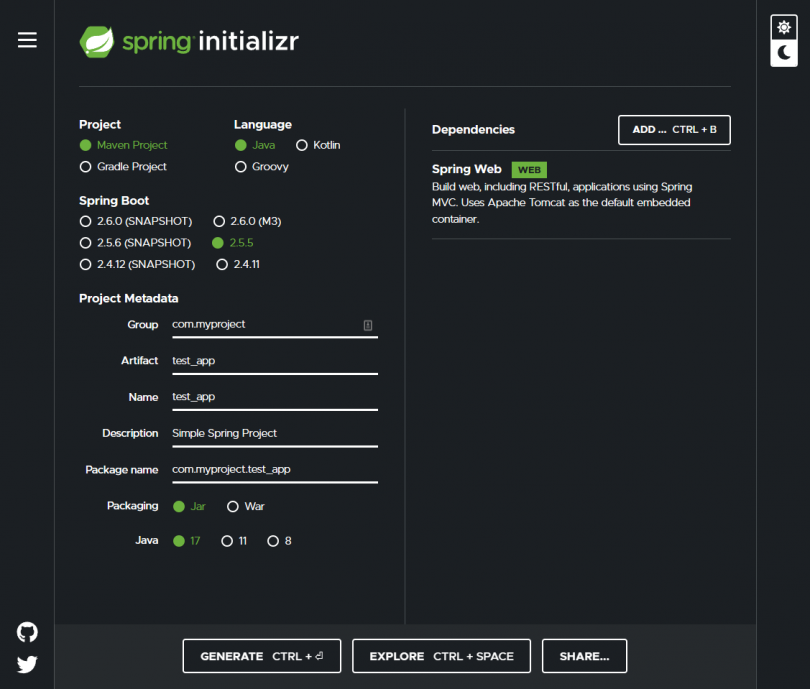The height and width of the screenshot is (689, 810).
Task: Click the Spring Initializr logo
Action: pyautogui.click(x=189, y=42)
